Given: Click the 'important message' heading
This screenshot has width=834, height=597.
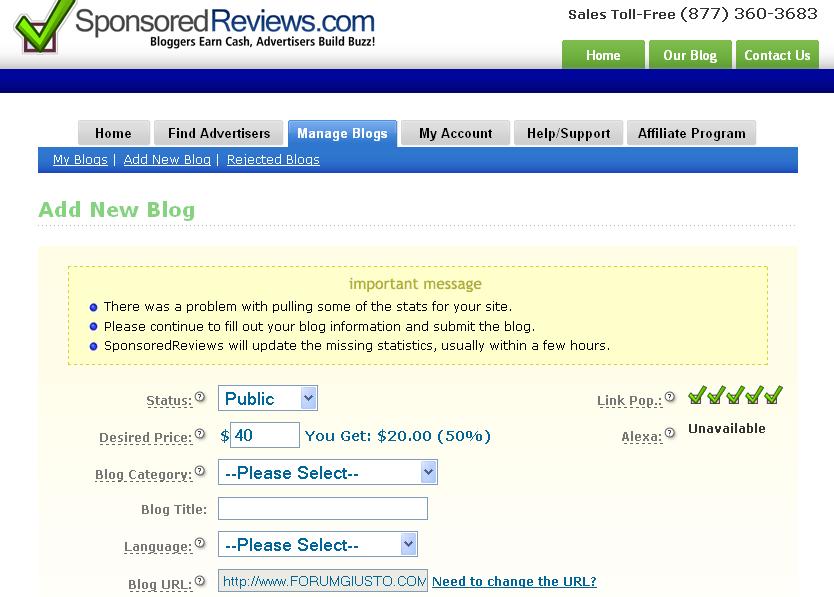Looking at the screenshot, I should point(415,284).
